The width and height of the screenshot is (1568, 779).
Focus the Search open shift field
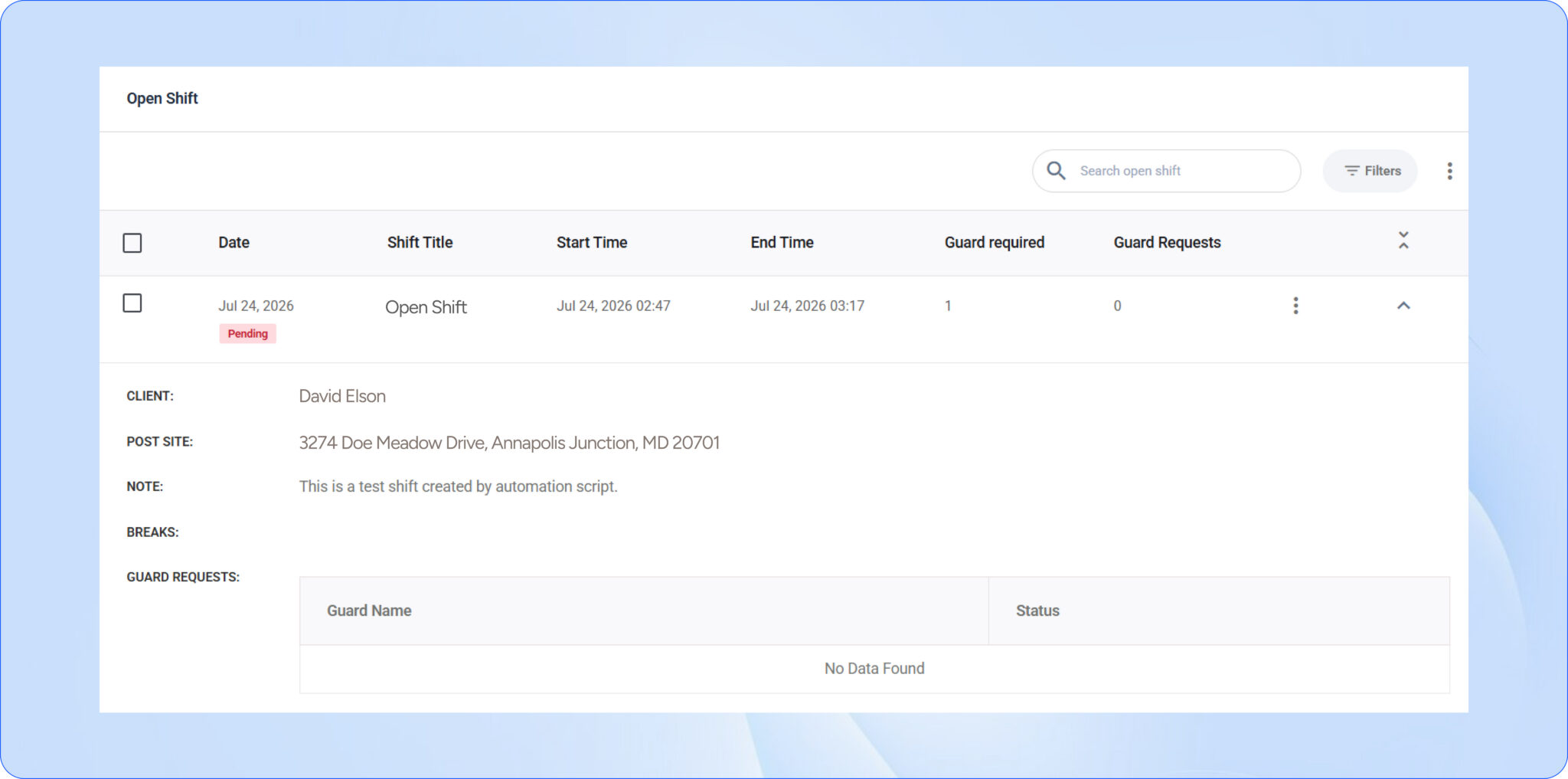tap(1167, 171)
